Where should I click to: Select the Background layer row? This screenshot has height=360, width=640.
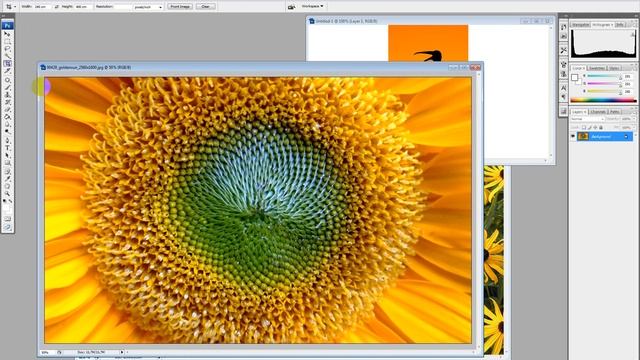tap(604, 137)
